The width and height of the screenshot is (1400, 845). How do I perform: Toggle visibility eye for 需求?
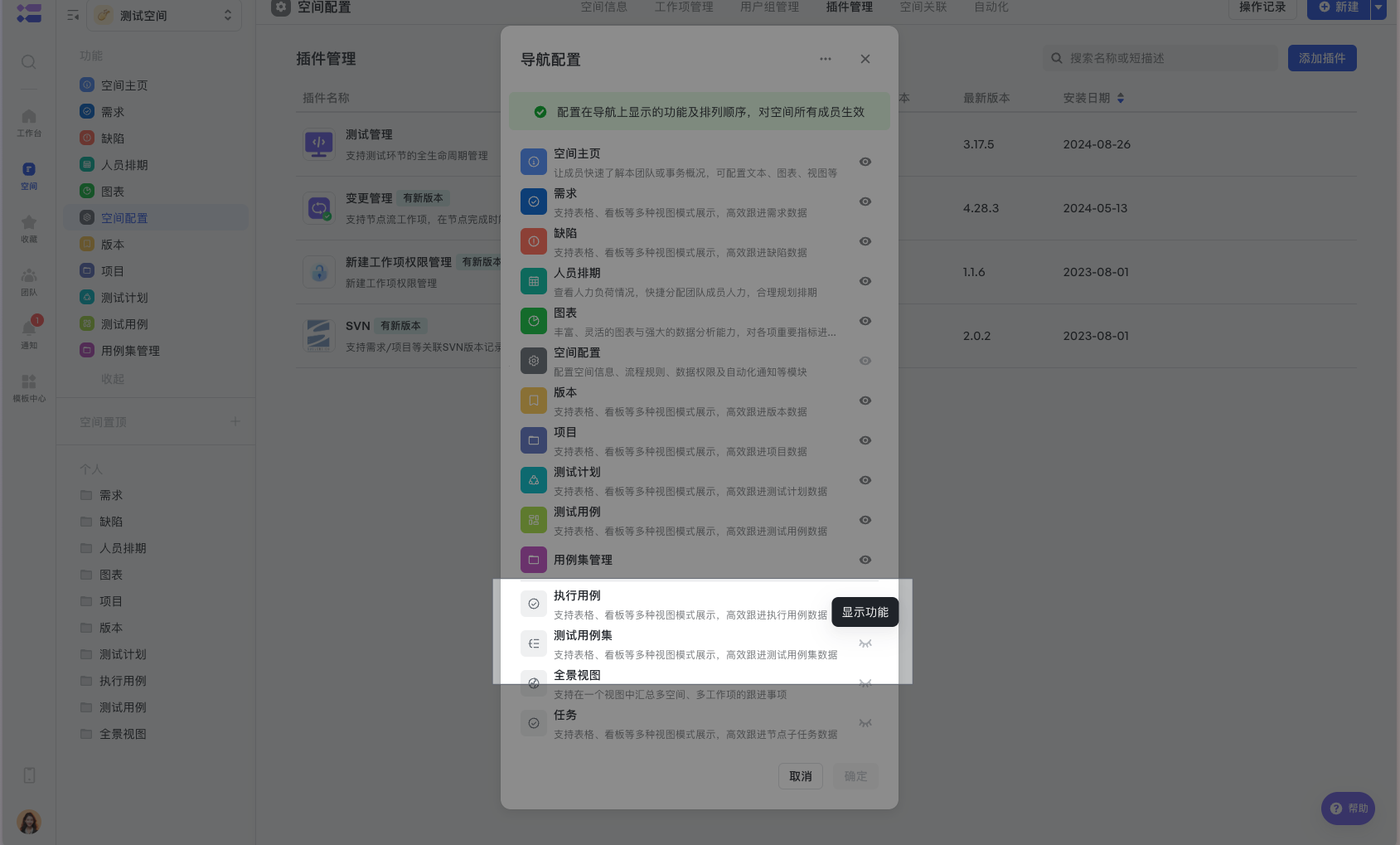865,202
